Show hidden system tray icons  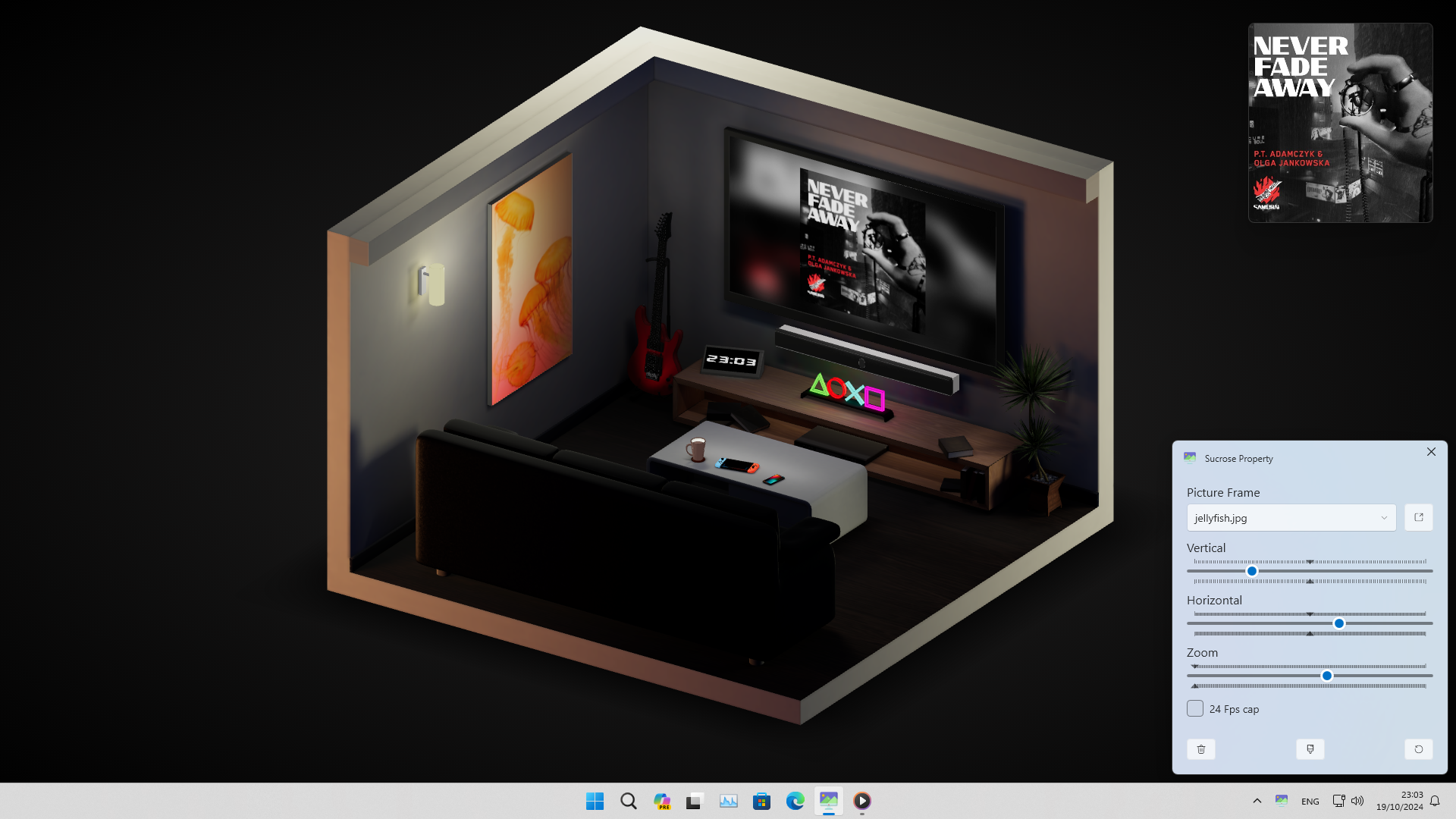point(1257,801)
